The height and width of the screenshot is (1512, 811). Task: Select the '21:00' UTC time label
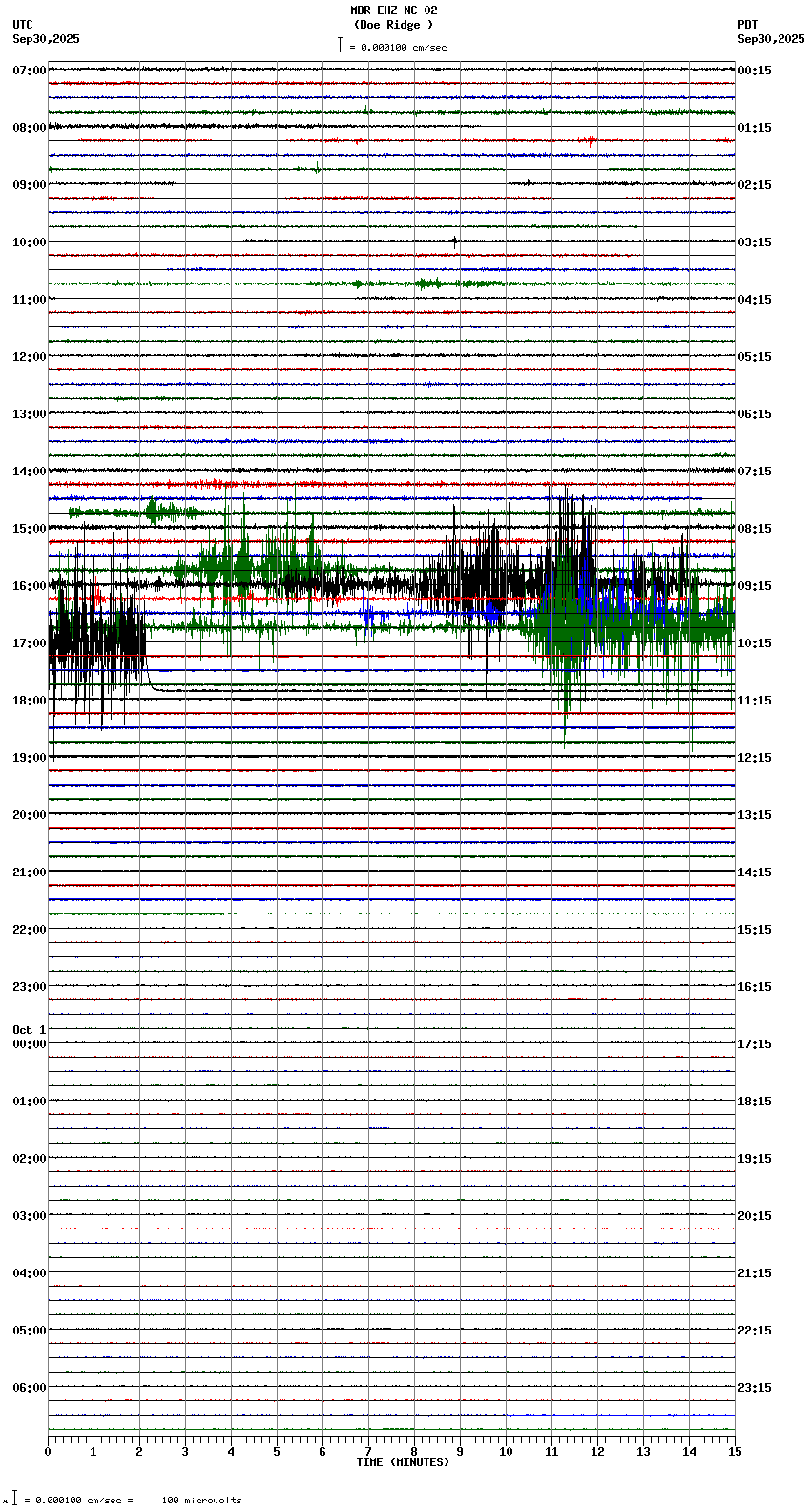click(30, 872)
